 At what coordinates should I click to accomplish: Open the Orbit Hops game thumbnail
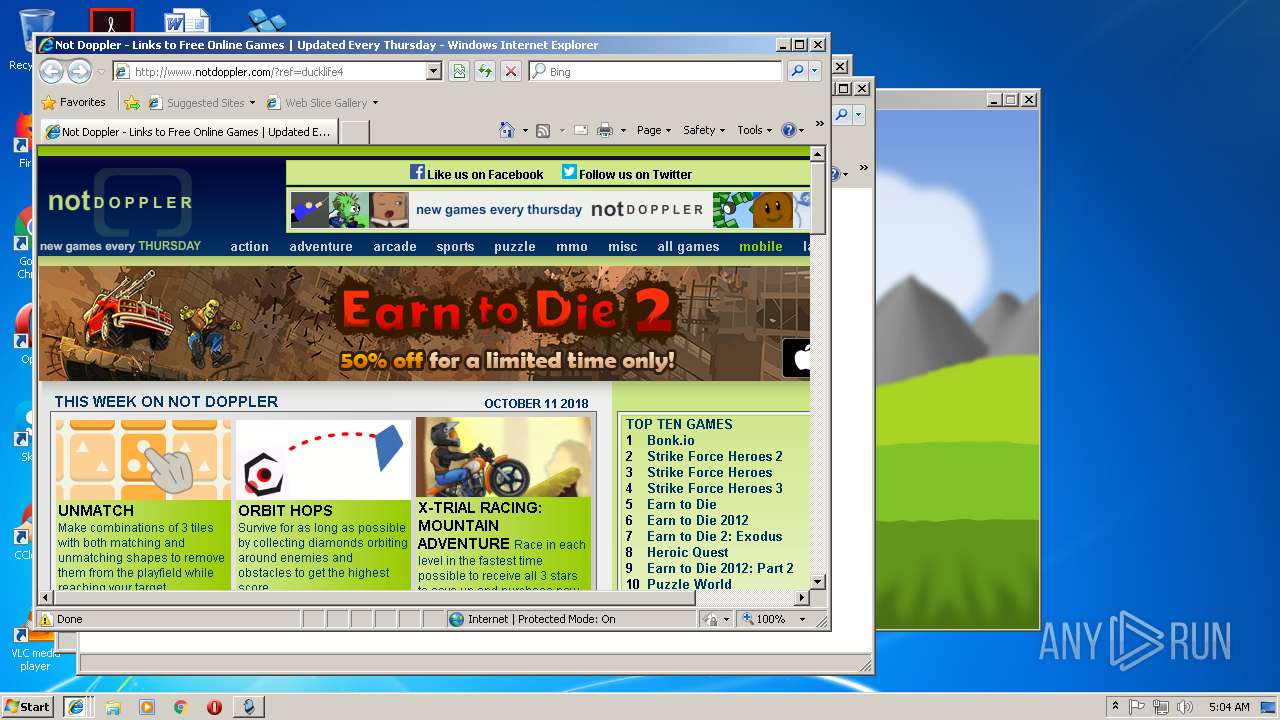point(322,458)
